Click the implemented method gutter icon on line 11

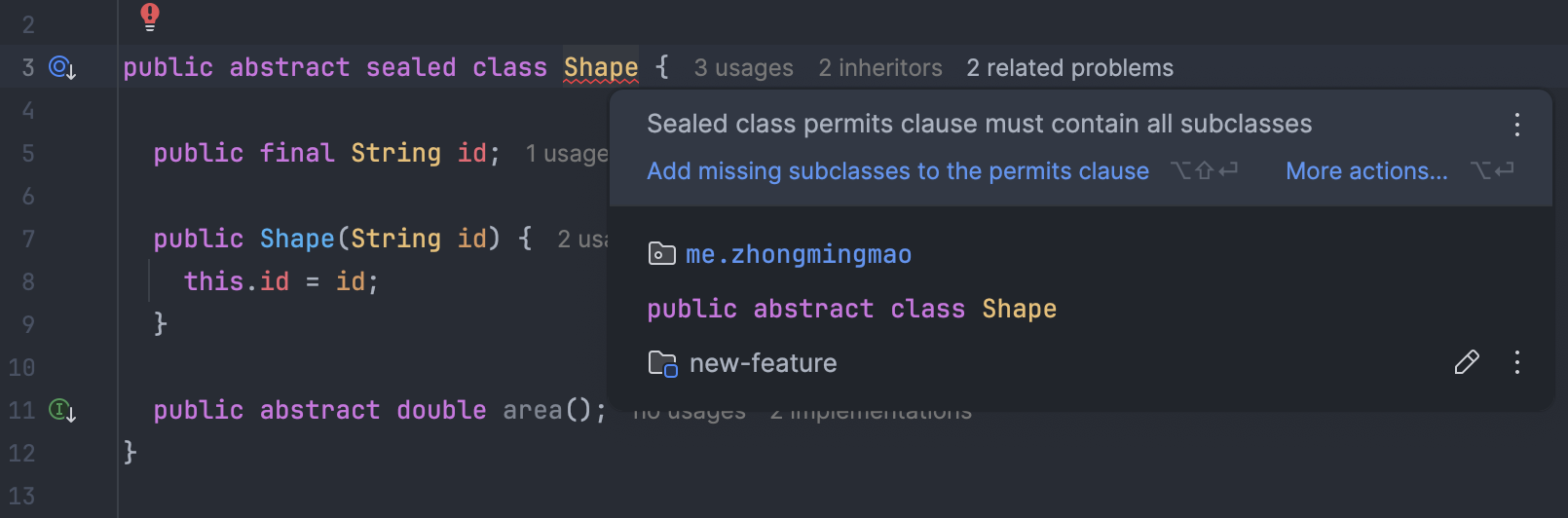[x=62, y=410]
